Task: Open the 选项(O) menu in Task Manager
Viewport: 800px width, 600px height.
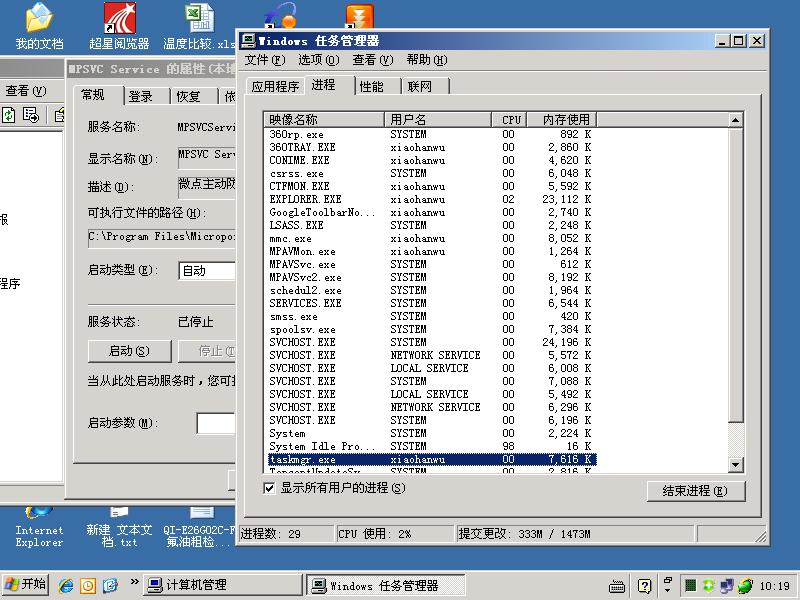Action: tap(318, 60)
